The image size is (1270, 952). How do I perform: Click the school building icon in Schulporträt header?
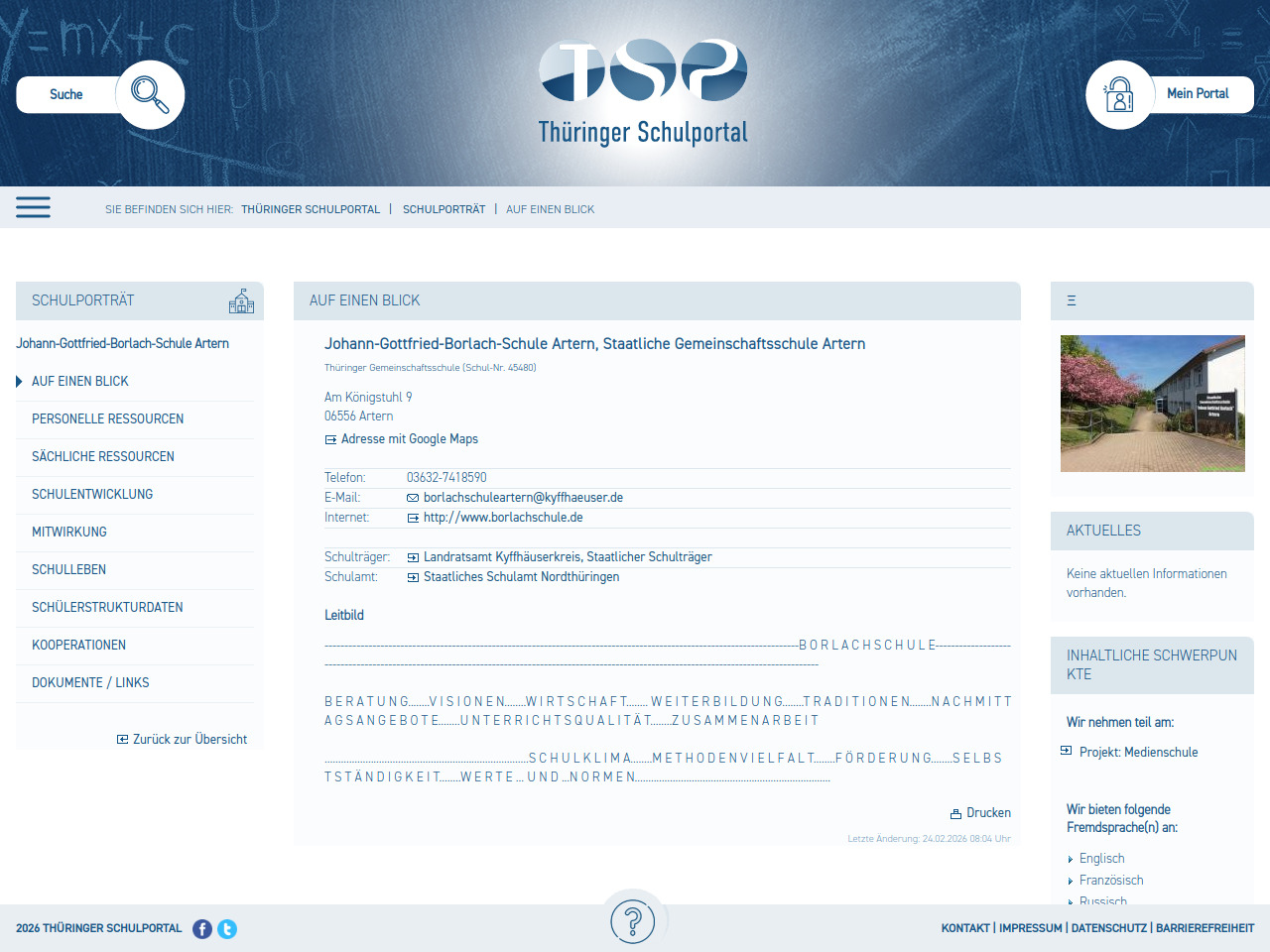pyautogui.click(x=241, y=301)
